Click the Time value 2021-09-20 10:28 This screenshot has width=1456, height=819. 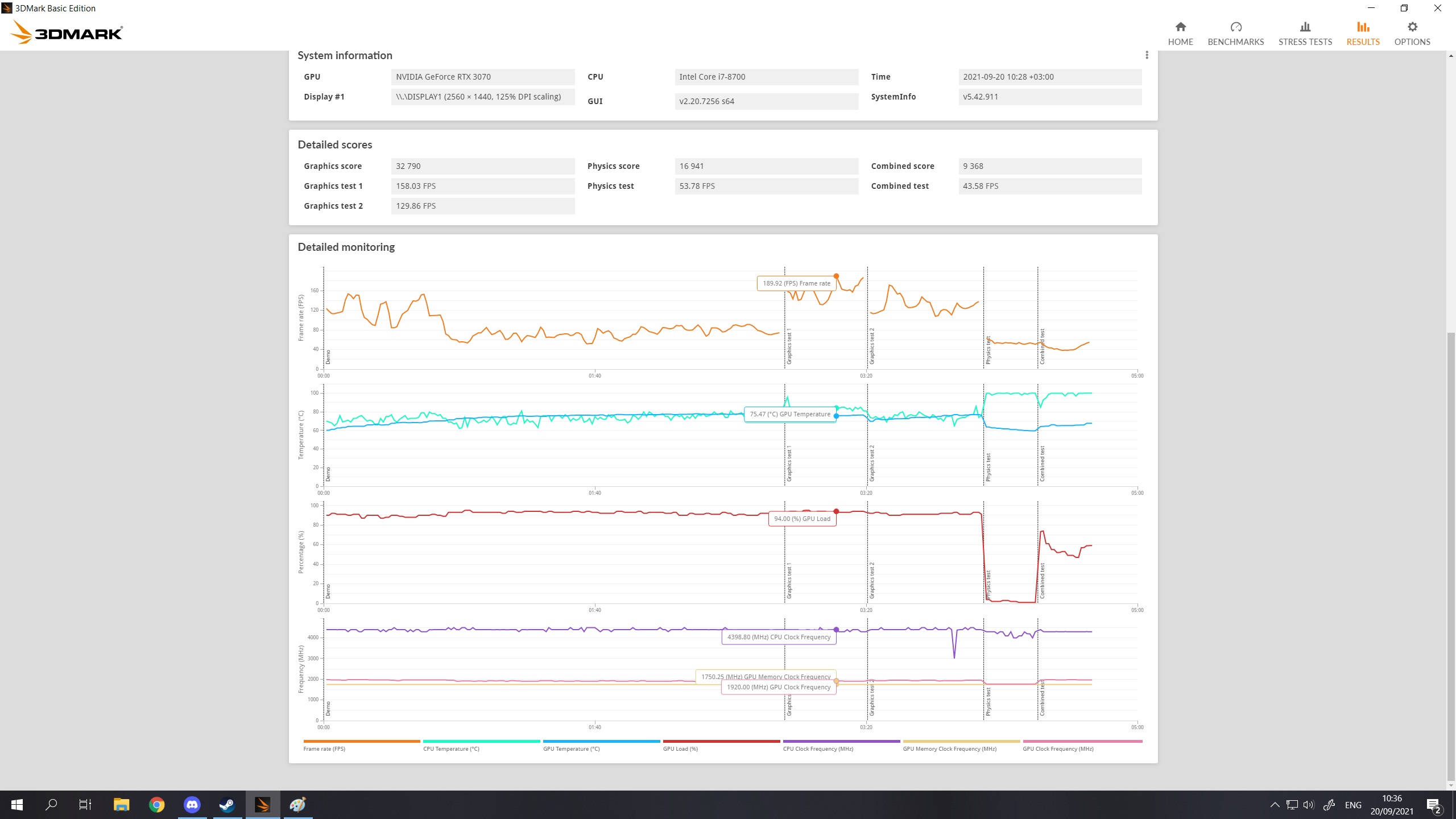[1050, 77]
